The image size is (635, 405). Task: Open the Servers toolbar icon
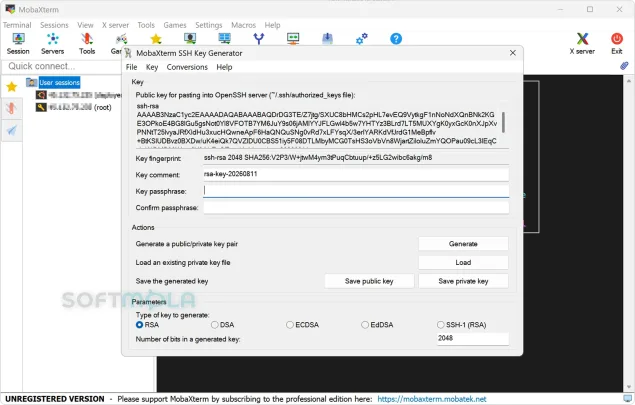click(x=53, y=44)
